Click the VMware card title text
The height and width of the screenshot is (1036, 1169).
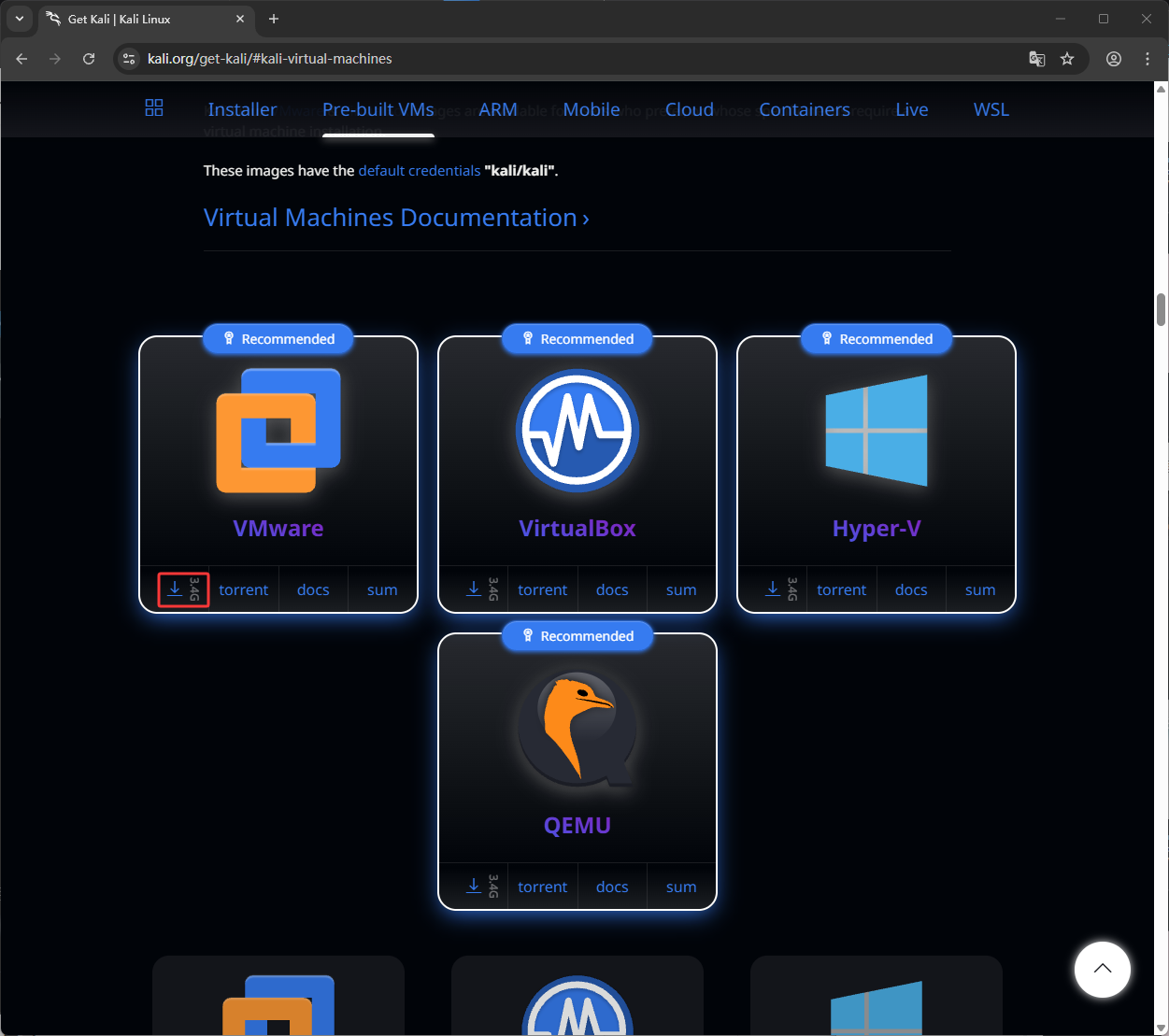[x=278, y=528]
